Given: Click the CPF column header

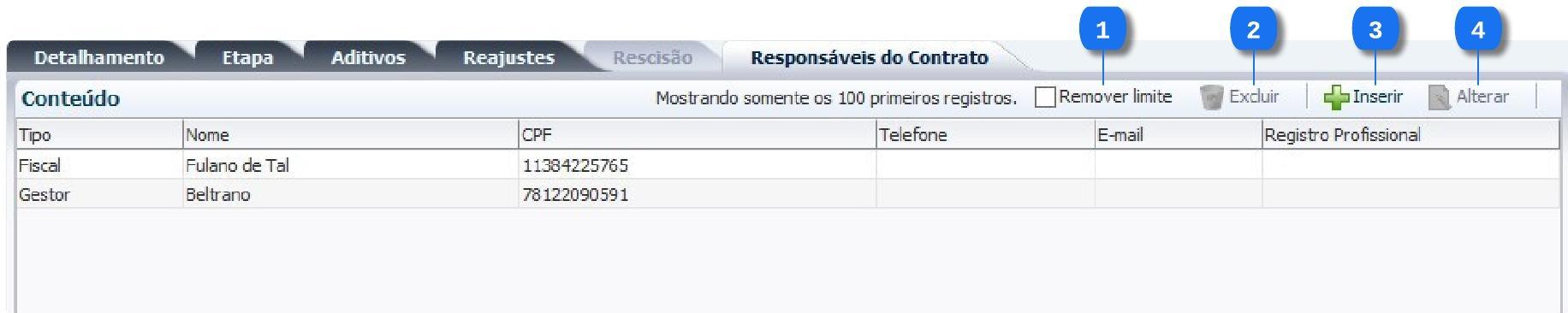Looking at the screenshot, I should pyautogui.click(x=698, y=134).
